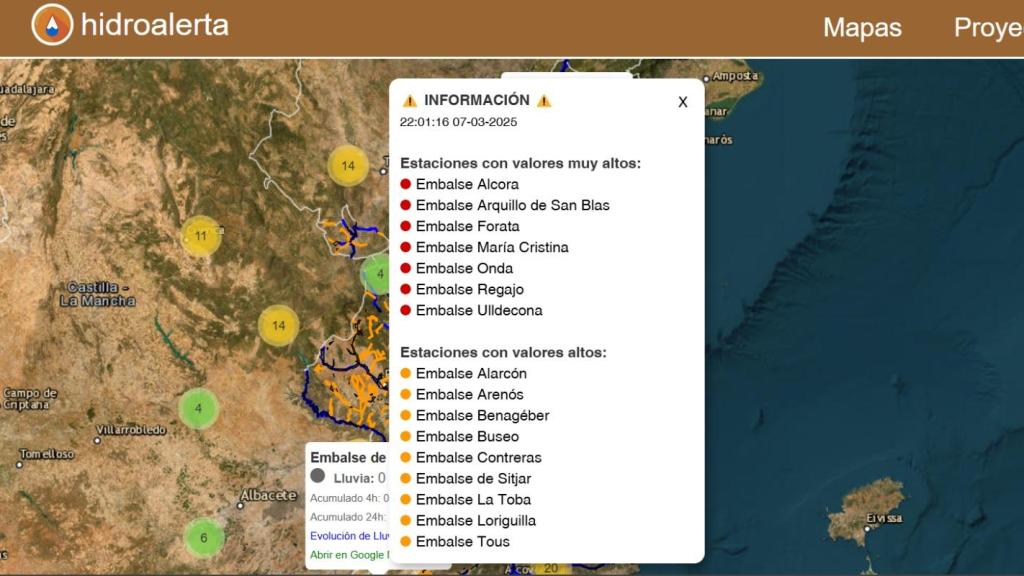Click the cluster marker showing 14 near top
The image size is (1024, 576).
pyautogui.click(x=348, y=166)
